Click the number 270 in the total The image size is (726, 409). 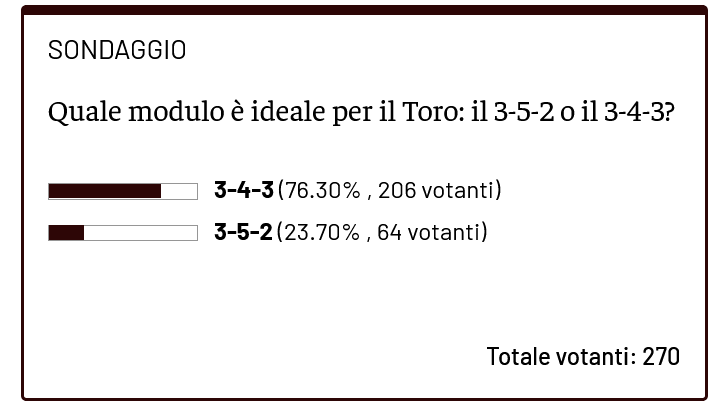point(660,356)
